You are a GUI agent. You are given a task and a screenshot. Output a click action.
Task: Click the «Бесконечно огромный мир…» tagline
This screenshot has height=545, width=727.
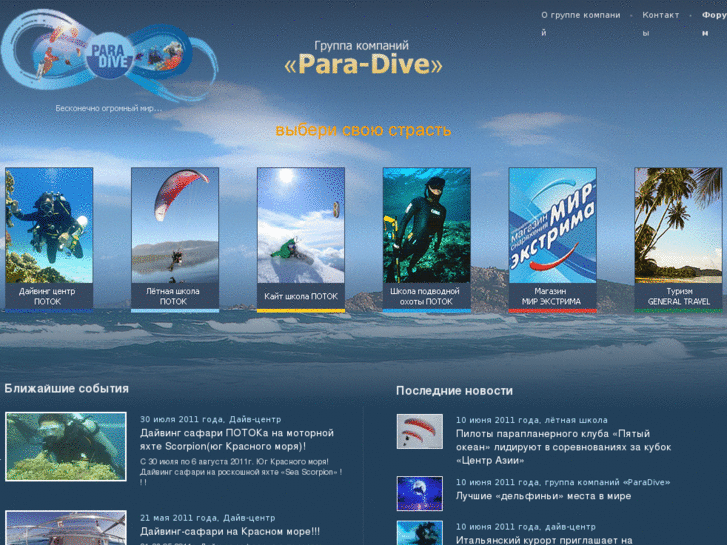pos(109,109)
